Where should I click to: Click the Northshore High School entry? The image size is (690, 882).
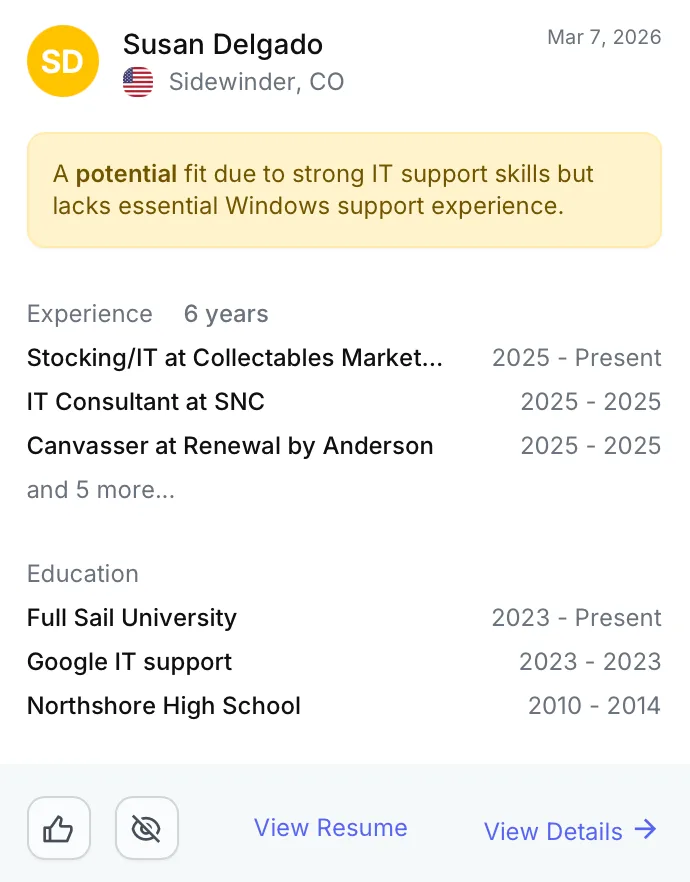tap(164, 706)
